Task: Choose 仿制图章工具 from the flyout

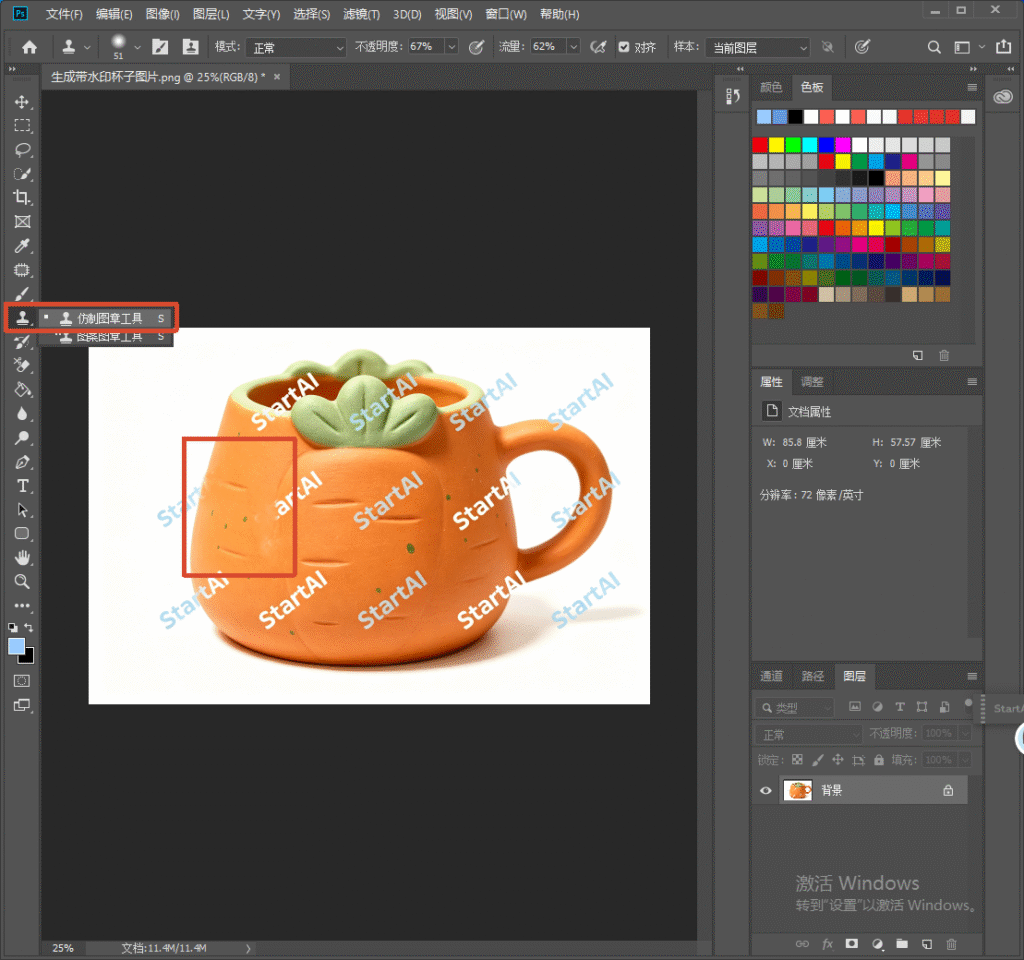Action: pyautogui.click(x=108, y=318)
